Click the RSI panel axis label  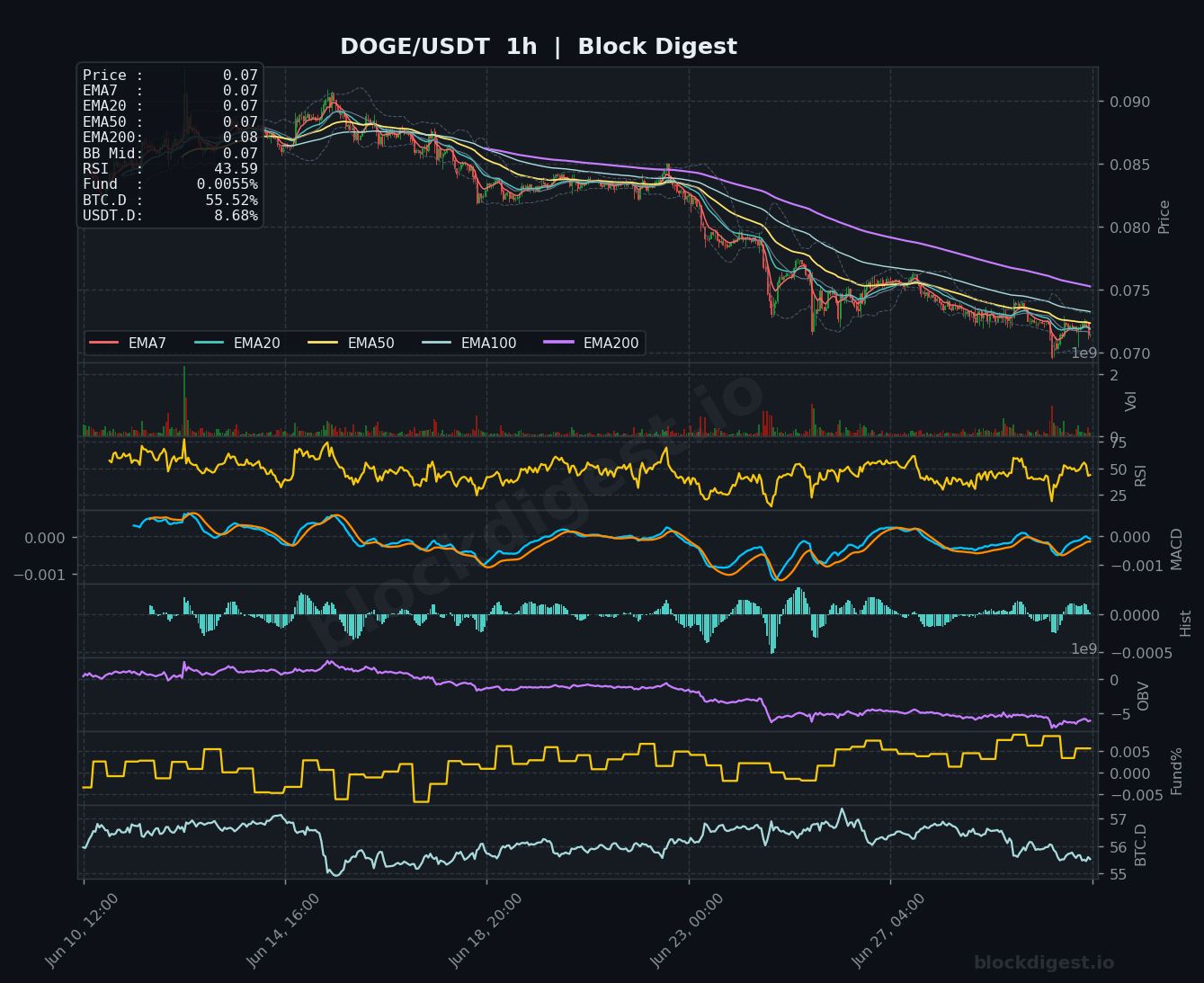(x=1141, y=475)
